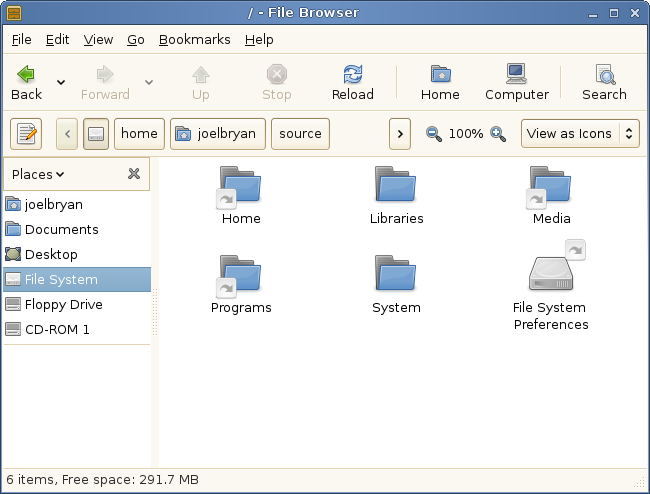Screen dimensions: 650x494
Task: Select Documents in Places sidebar
Action: [77, 229]
